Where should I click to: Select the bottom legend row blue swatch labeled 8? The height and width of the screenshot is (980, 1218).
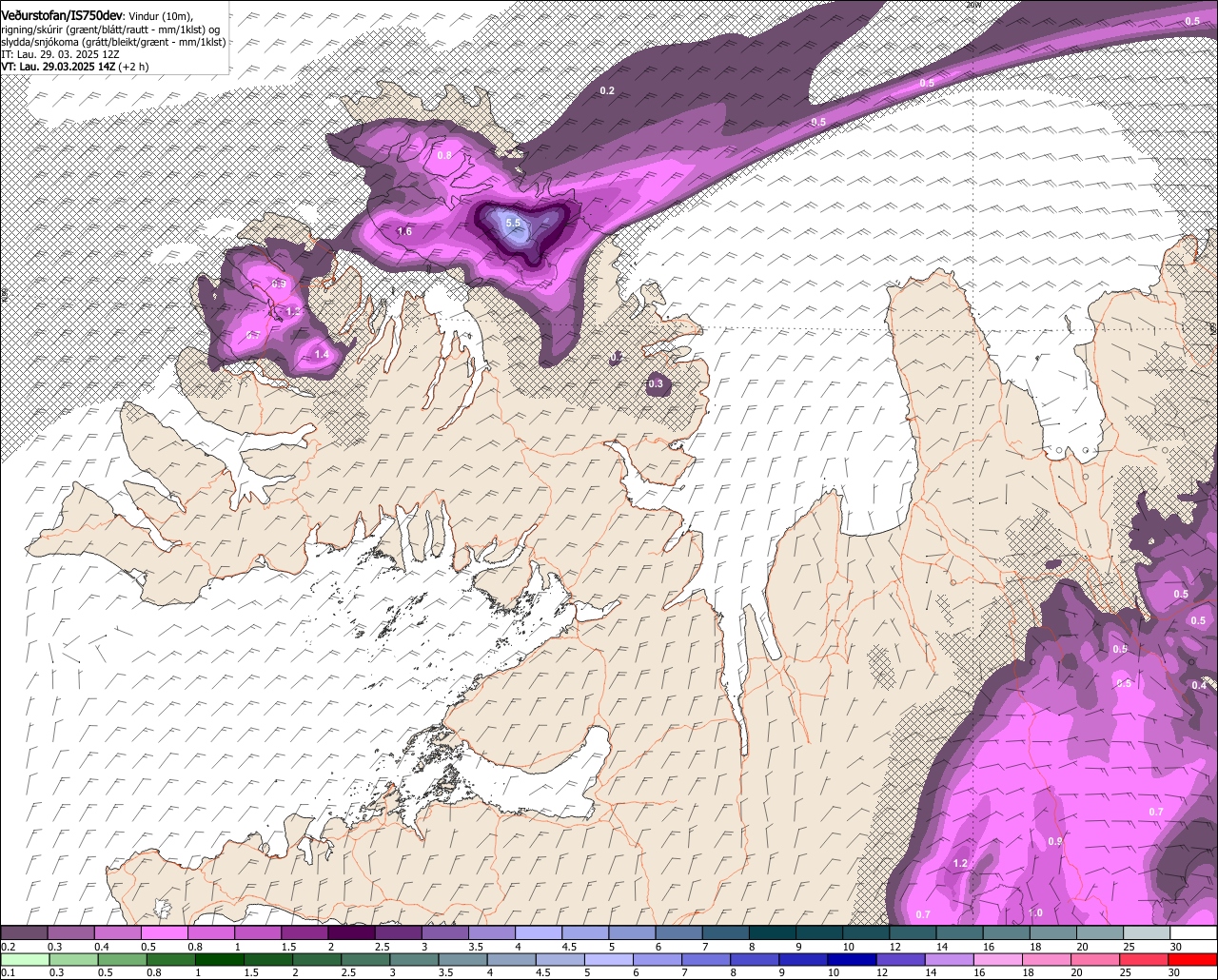(756, 960)
